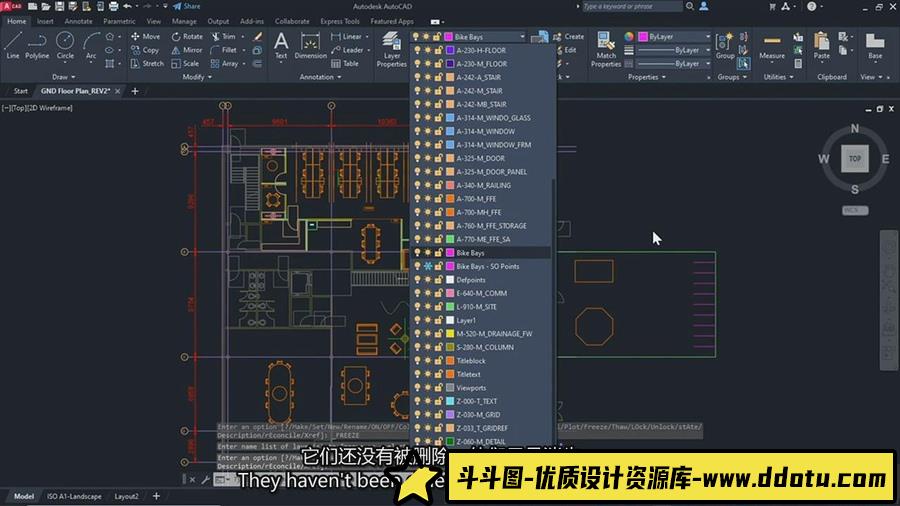Activate the Copy command
The image size is (900, 506).
(145, 50)
